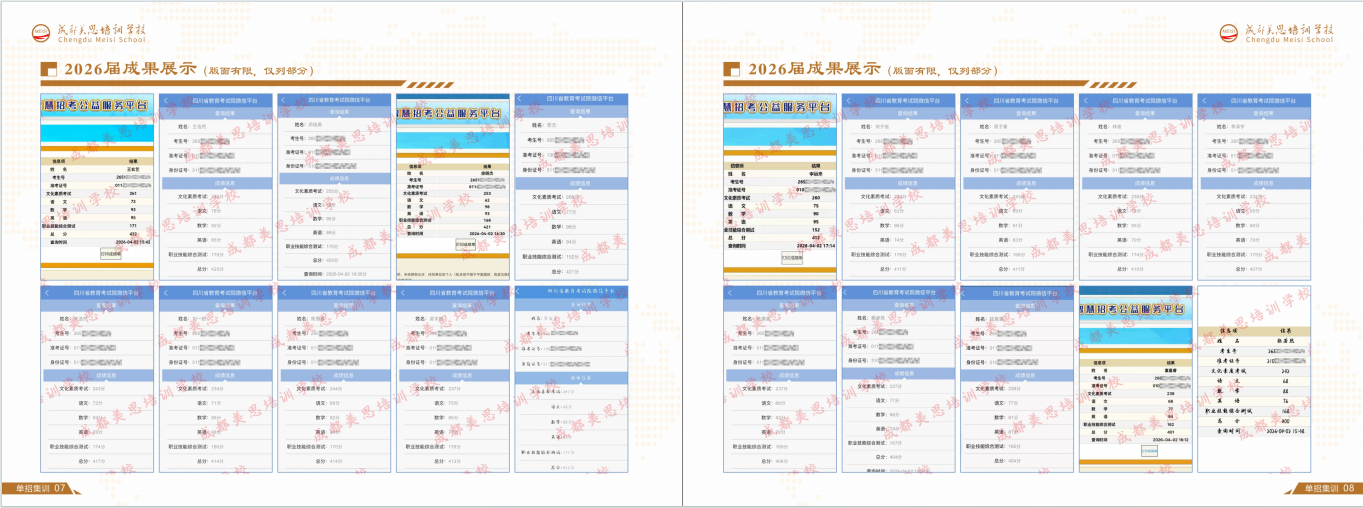Image resolution: width=1363 pixels, height=508 pixels.
Task: Open the platform-style screenshot with total 432
Action: 98,186
